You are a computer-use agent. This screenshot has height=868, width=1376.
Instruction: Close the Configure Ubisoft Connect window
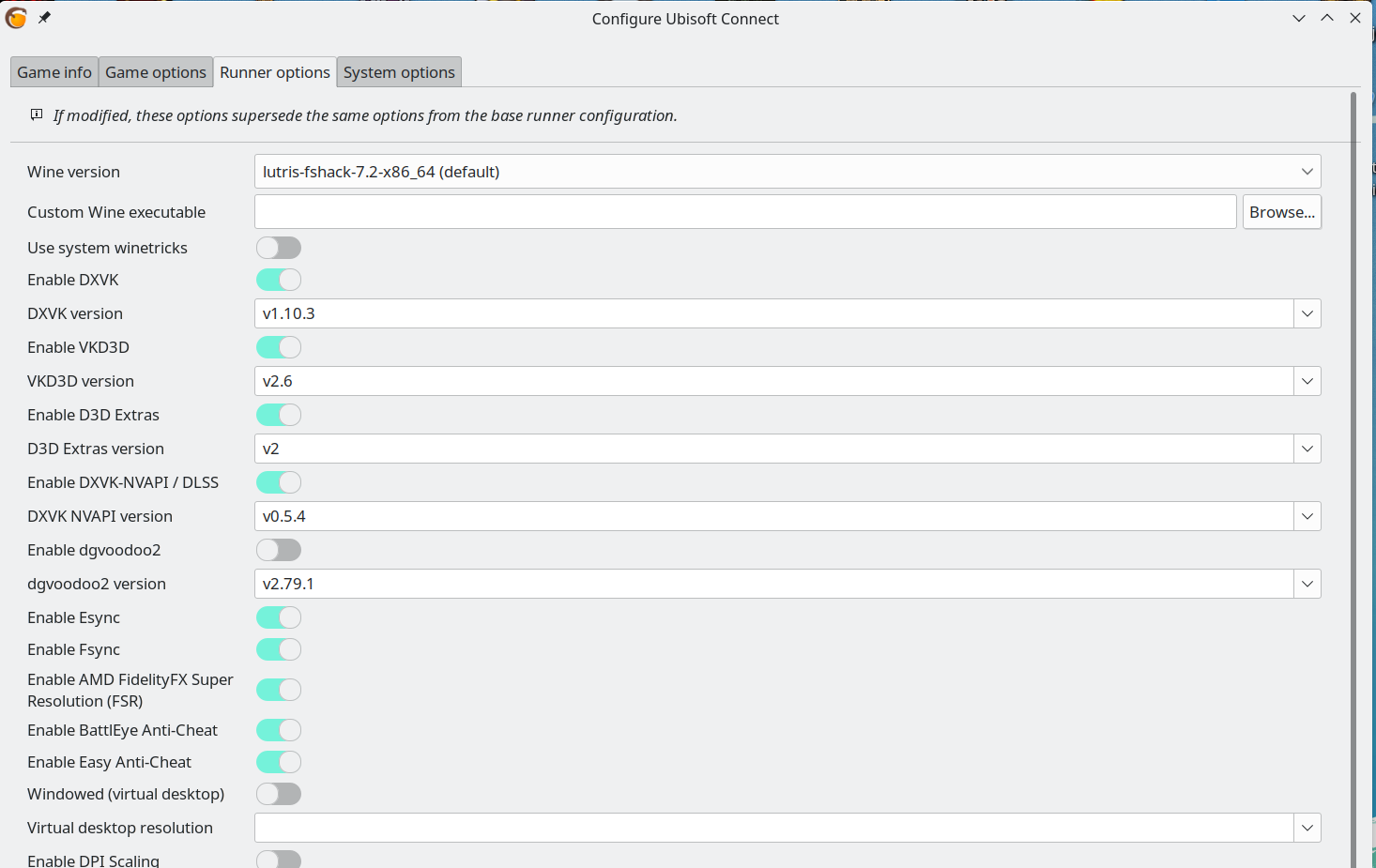[x=1355, y=18]
